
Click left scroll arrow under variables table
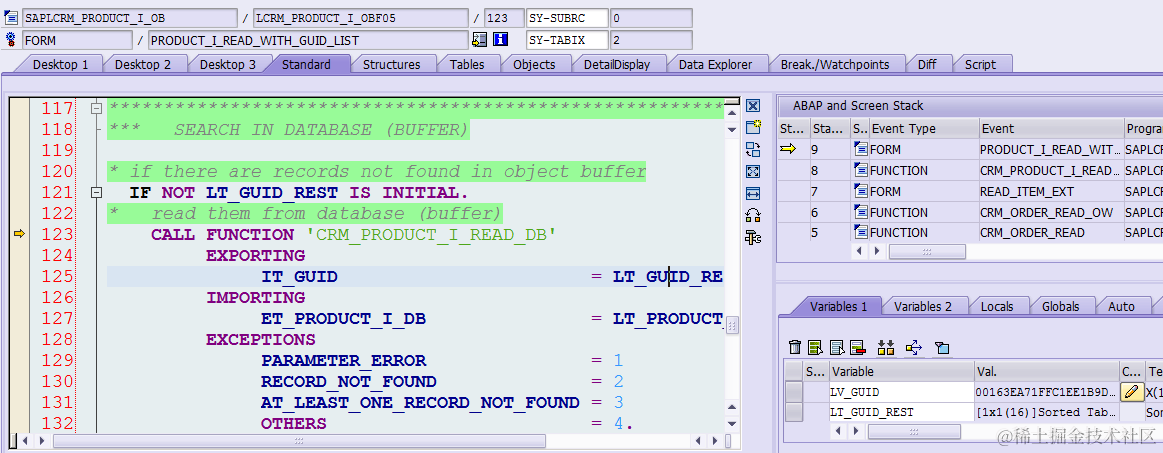[x=840, y=431]
